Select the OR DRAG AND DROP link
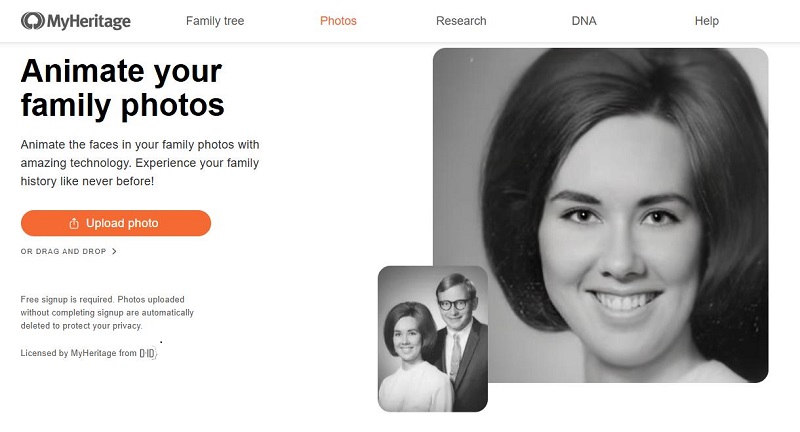This screenshot has height=432, width=800. (63, 252)
